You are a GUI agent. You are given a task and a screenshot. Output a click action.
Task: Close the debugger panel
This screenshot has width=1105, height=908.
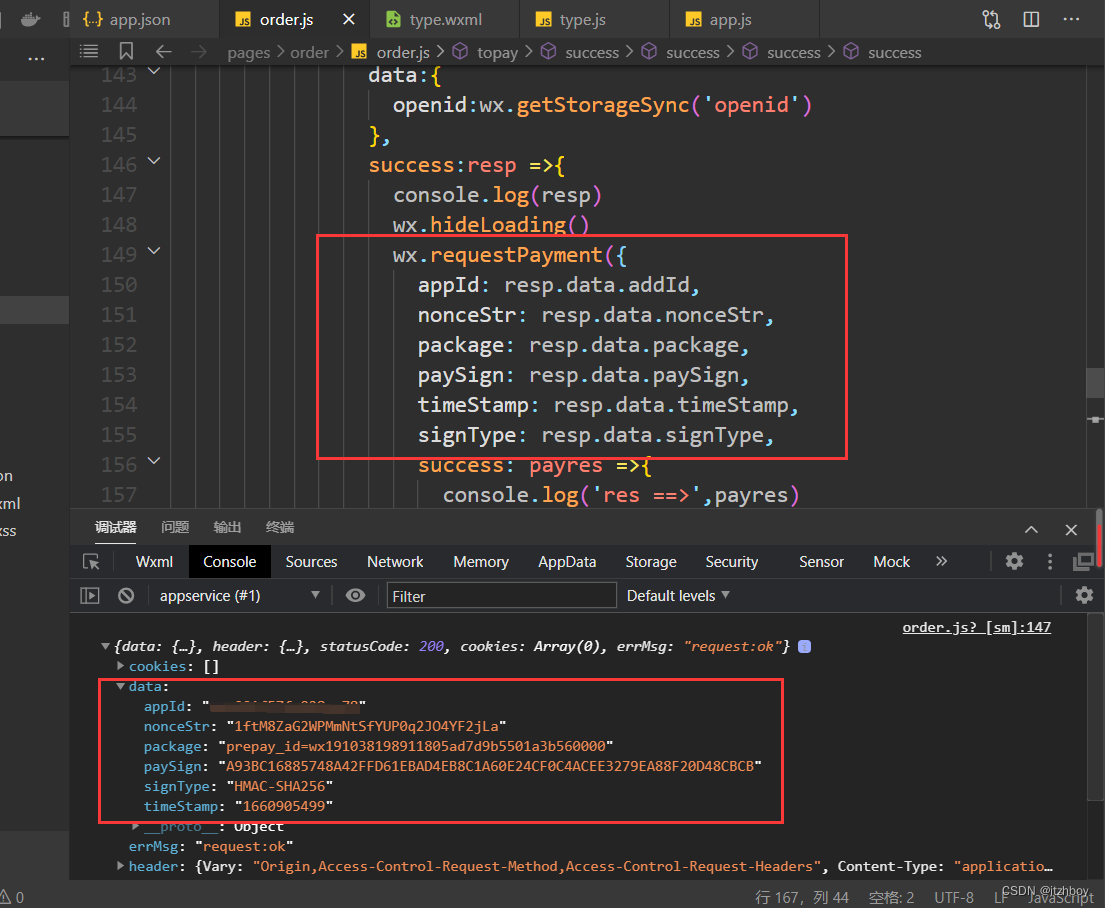[x=1071, y=529]
